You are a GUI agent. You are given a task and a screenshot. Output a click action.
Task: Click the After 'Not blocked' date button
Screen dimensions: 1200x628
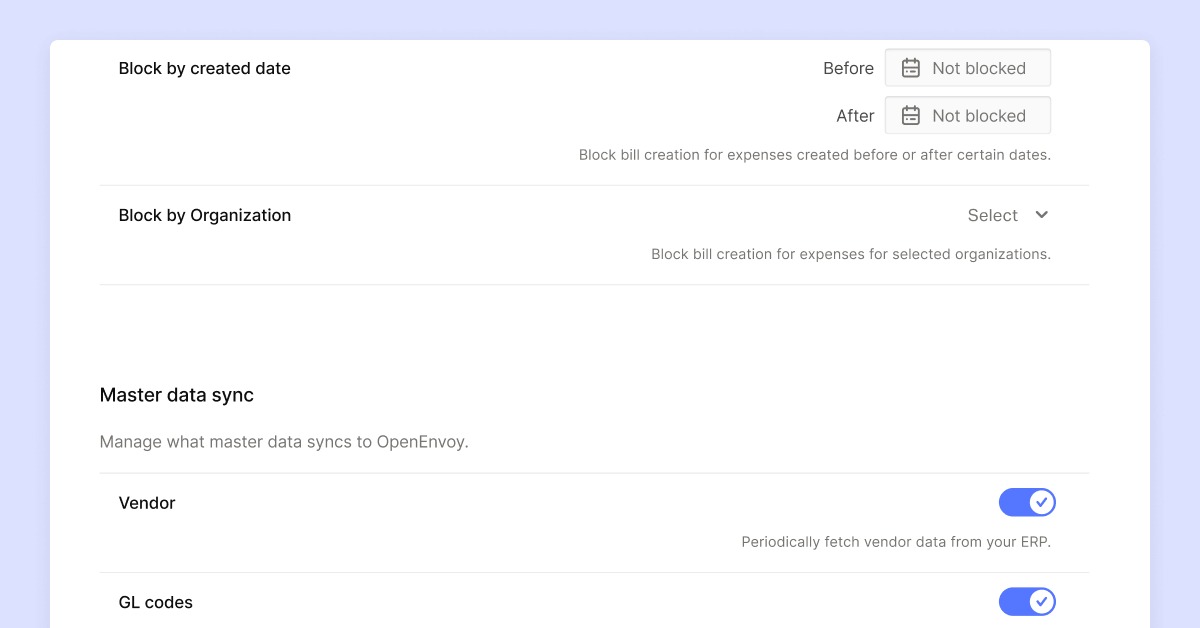point(967,115)
